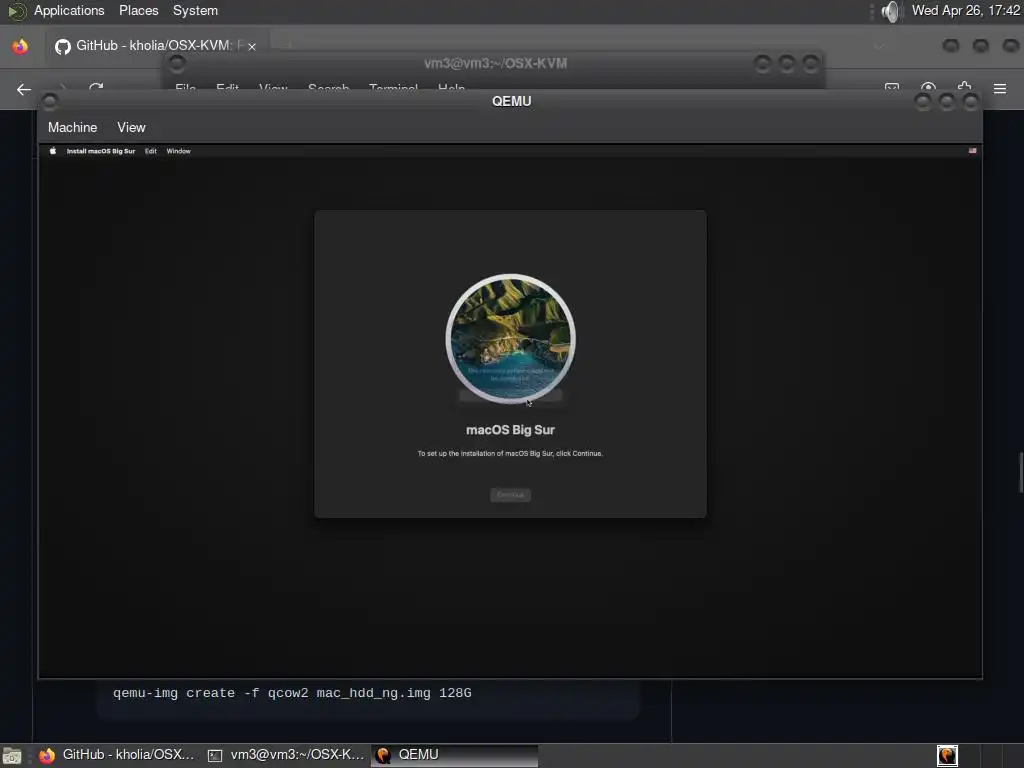The image size is (1024, 768).
Task: Open the System menu in top panel
Action: click(x=195, y=10)
